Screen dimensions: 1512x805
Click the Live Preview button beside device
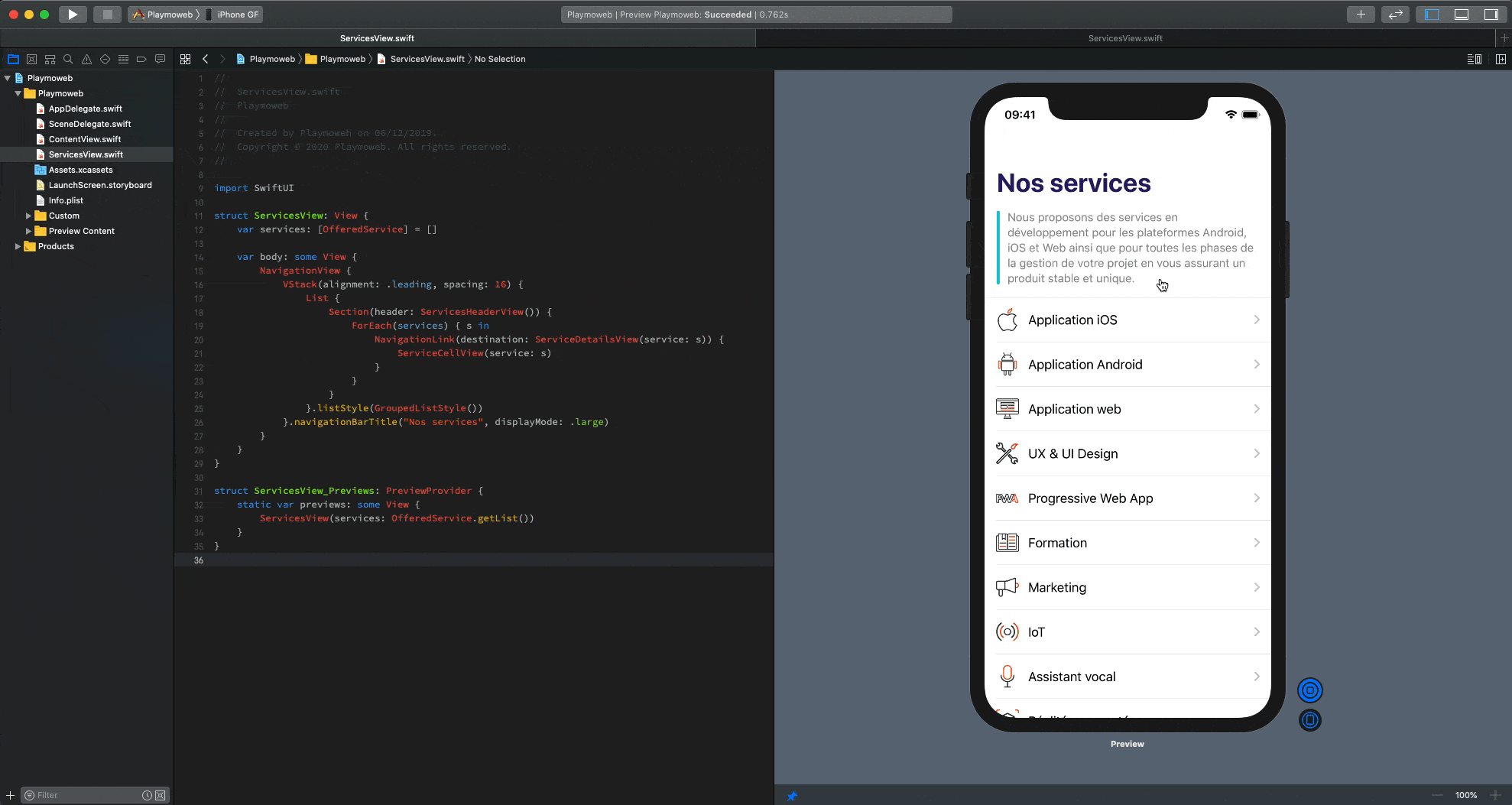pos(1309,691)
